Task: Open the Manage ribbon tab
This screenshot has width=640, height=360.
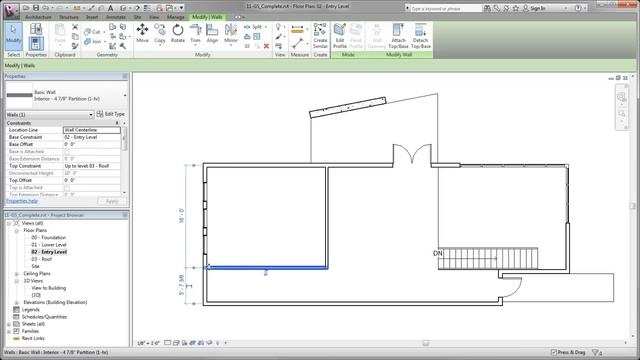Action: [176, 17]
